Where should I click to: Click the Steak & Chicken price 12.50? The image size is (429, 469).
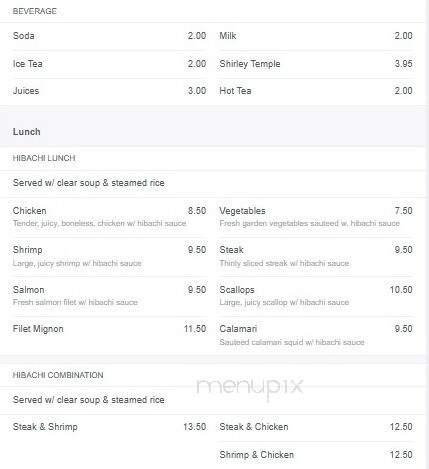tap(401, 427)
